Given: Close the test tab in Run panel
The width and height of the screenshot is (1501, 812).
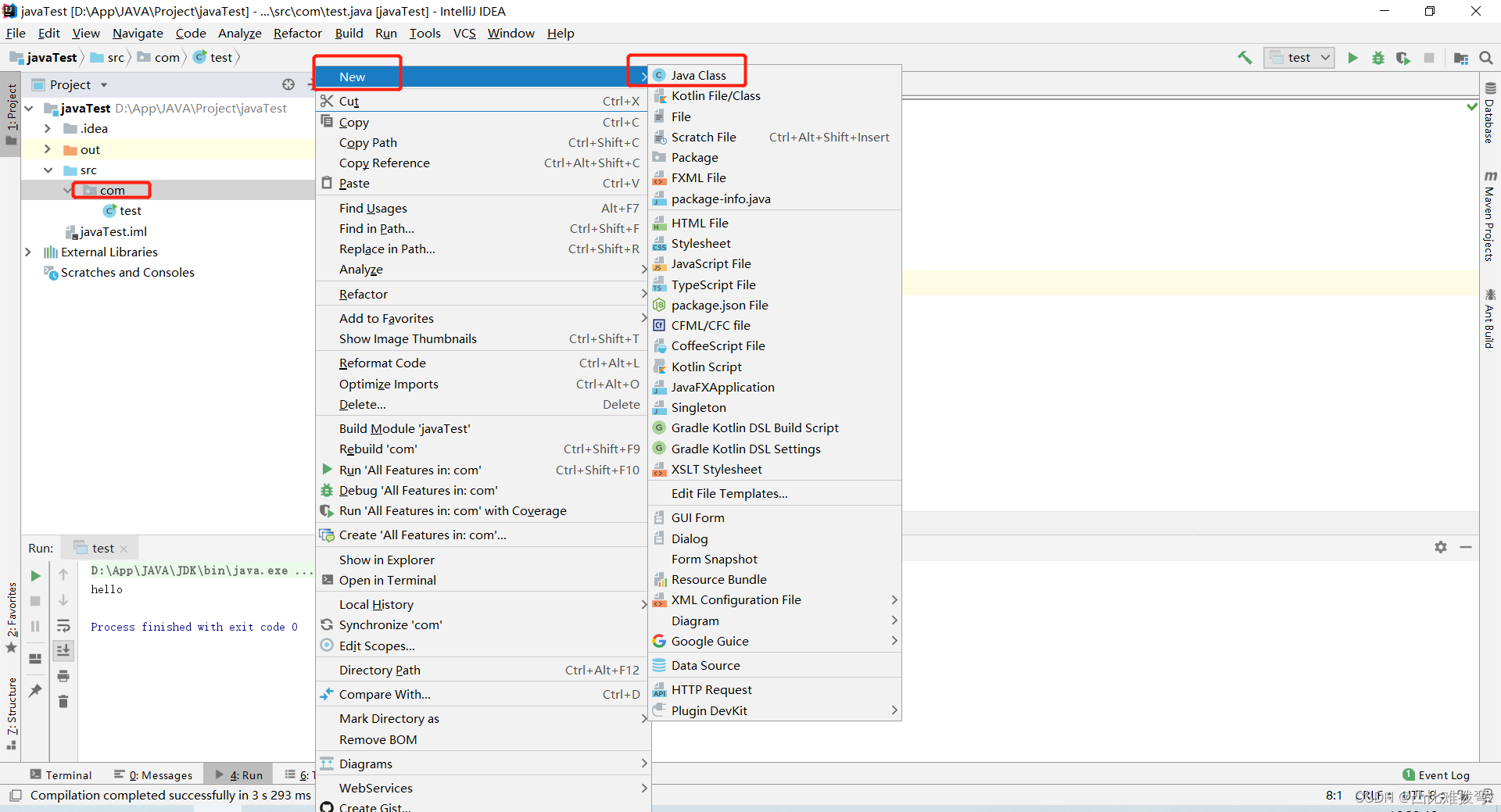Looking at the screenshot, I should pos(124,549).
